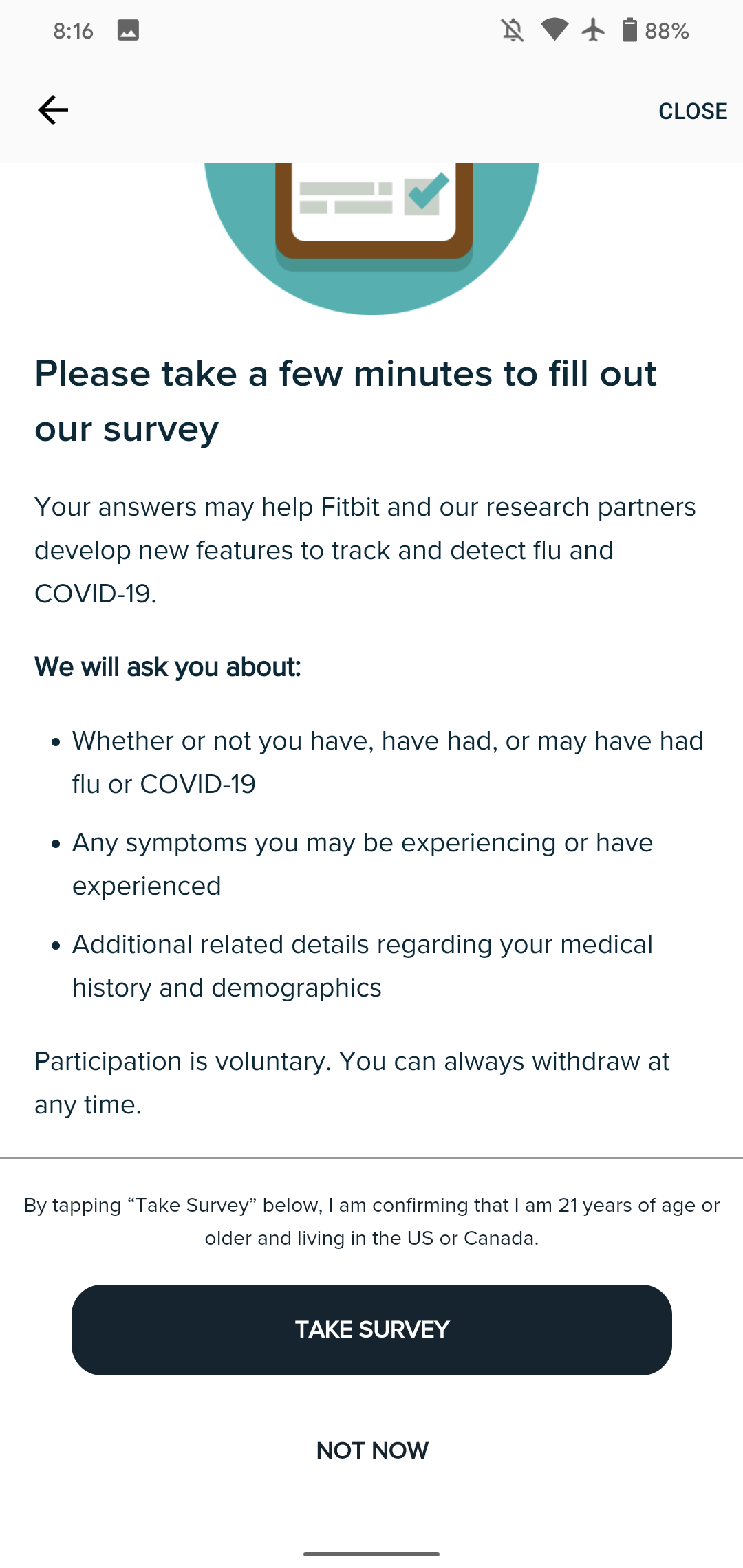
Task: Start the survey with TAKE SURVEY button
Action: [x=371, y=1329]
